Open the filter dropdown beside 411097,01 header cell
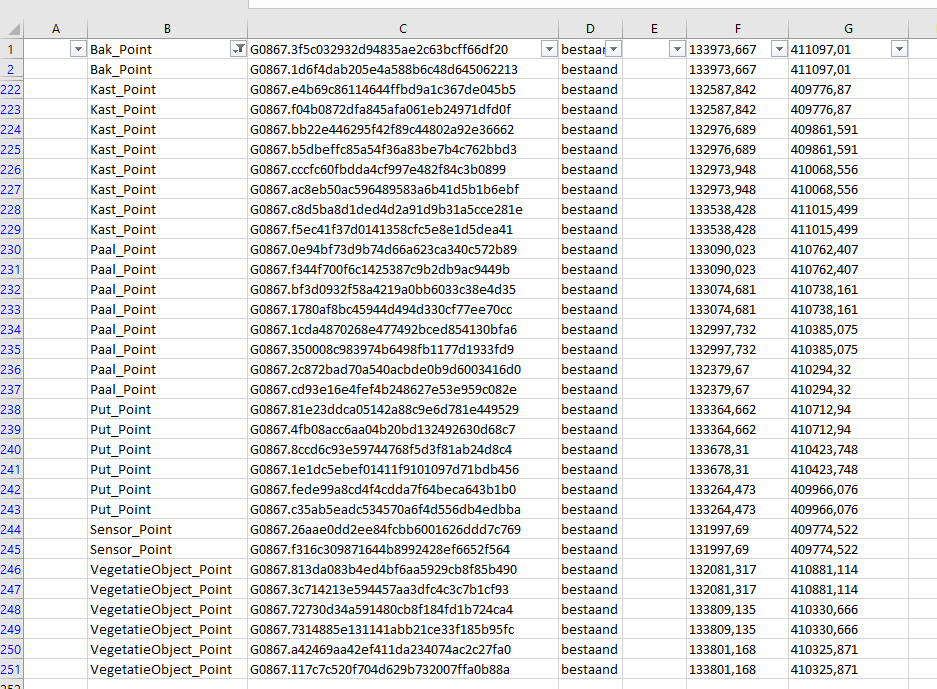Screen dimensions: 937x689 tap(899, 49)
